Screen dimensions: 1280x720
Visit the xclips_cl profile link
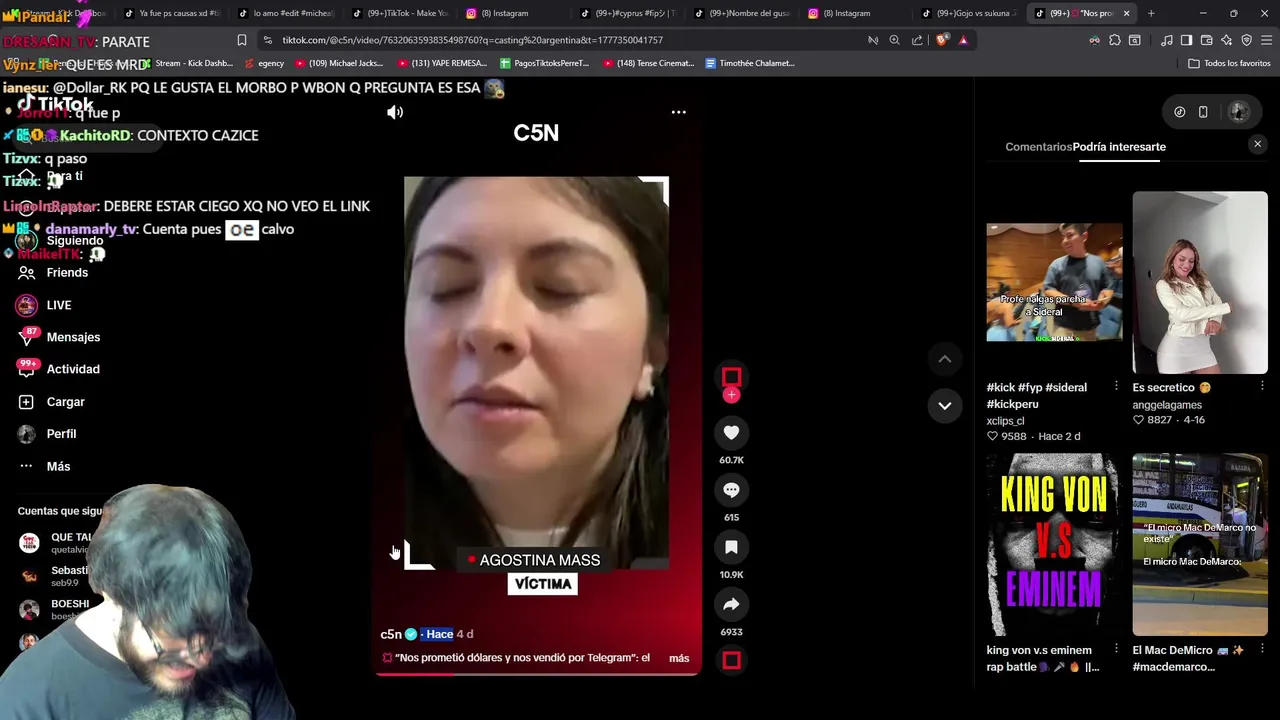coord(1005,421)
